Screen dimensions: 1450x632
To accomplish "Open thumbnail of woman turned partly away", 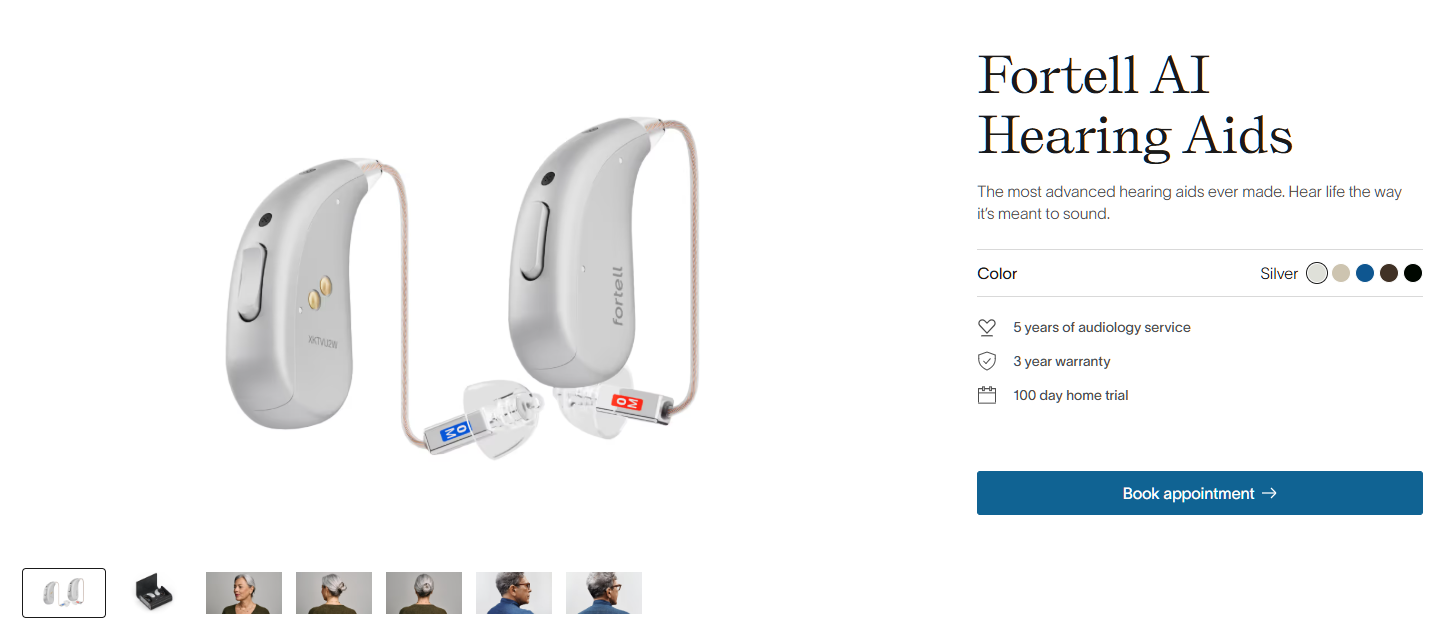I will 334,593.
